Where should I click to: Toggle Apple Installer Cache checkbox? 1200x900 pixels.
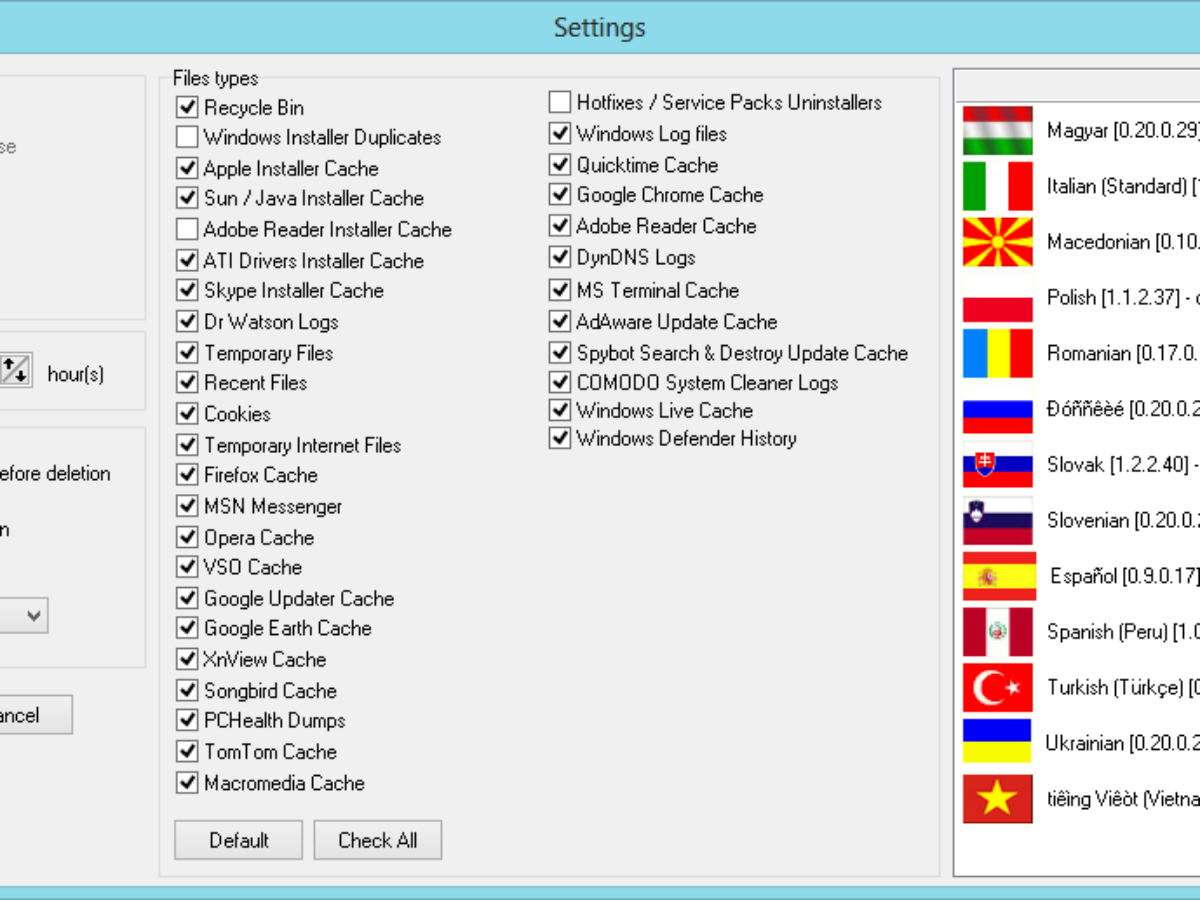[x=187, y=168]
